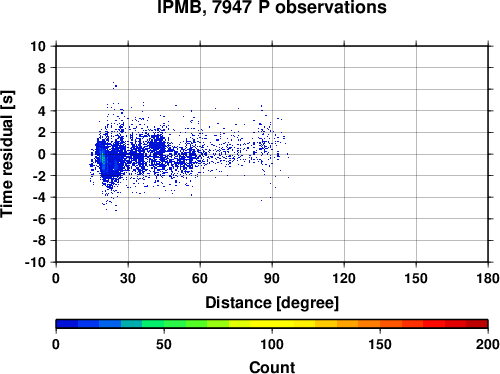
Task: Click the dense green-cyan data cluster near 20 degrees
Action: pos(103,159)
